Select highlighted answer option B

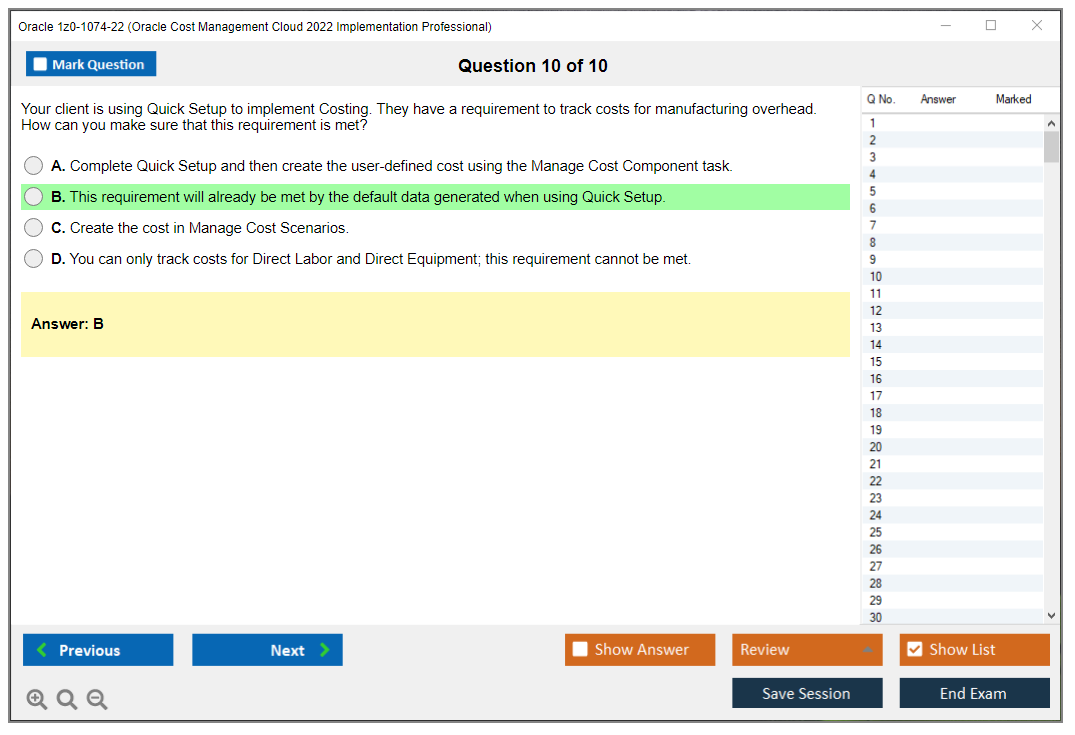(x=33, y=197)
